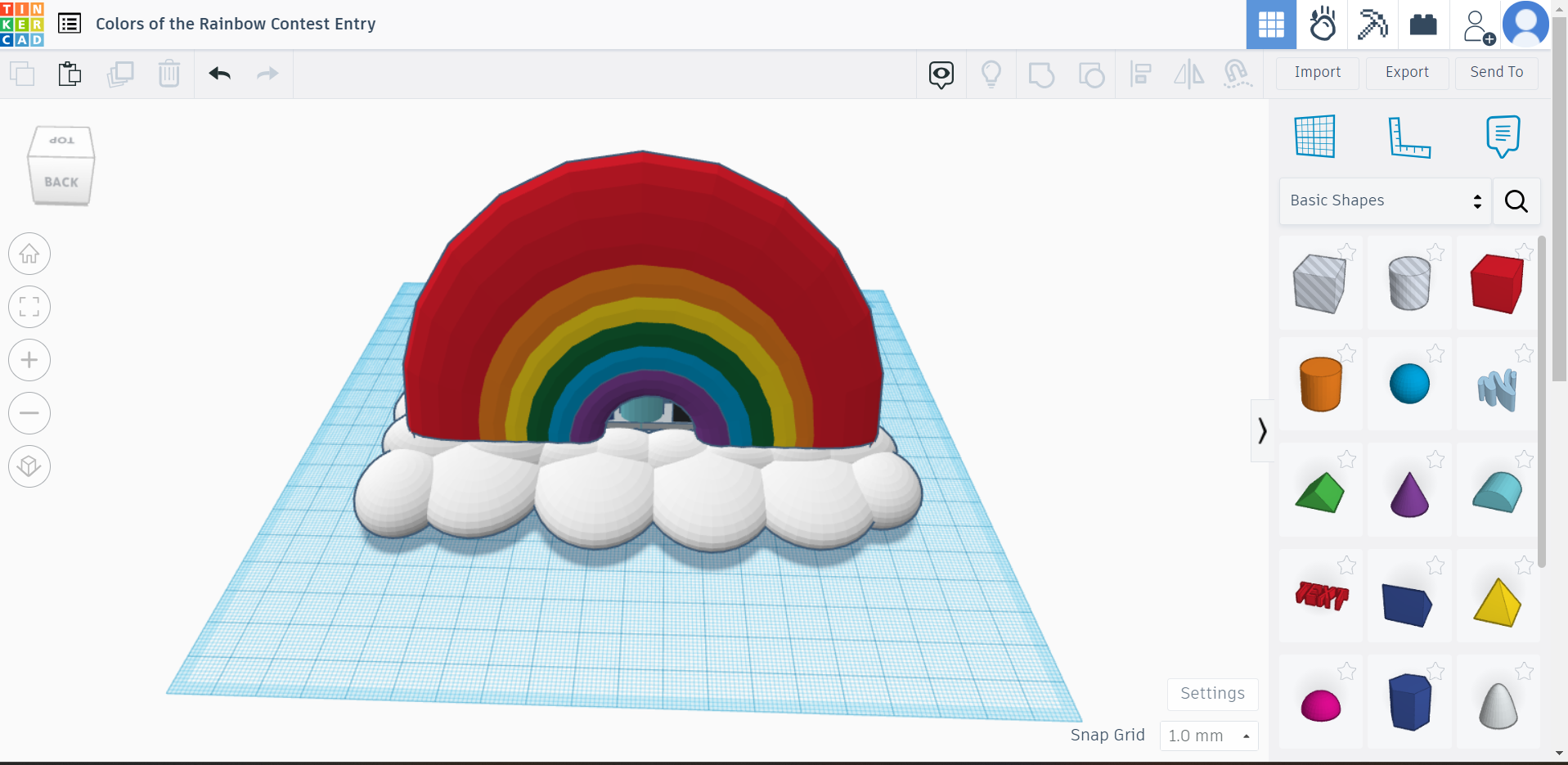Screen dimensions: 1568x765
Task: Open the Snap Grid value dropdown
Action: click(x=1208, y=735)
